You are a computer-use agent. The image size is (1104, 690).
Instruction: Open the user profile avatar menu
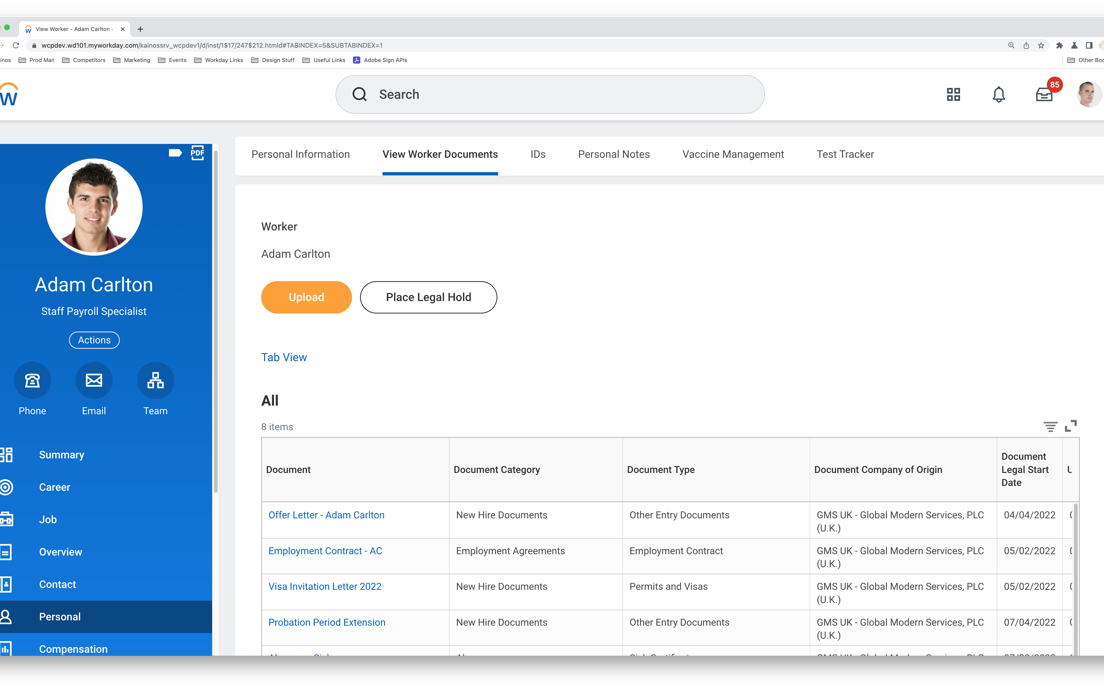click(1088, 95)
